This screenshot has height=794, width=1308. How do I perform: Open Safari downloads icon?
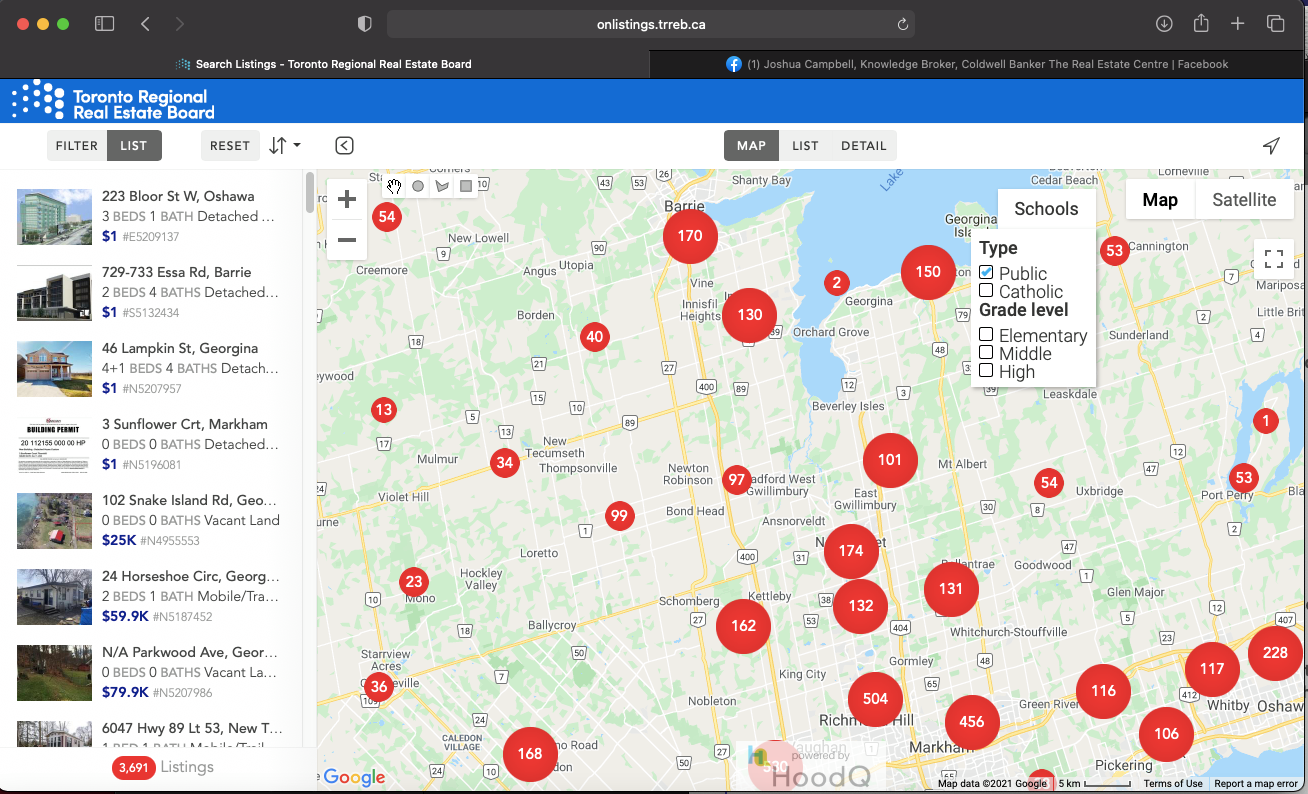point(1164,24)
